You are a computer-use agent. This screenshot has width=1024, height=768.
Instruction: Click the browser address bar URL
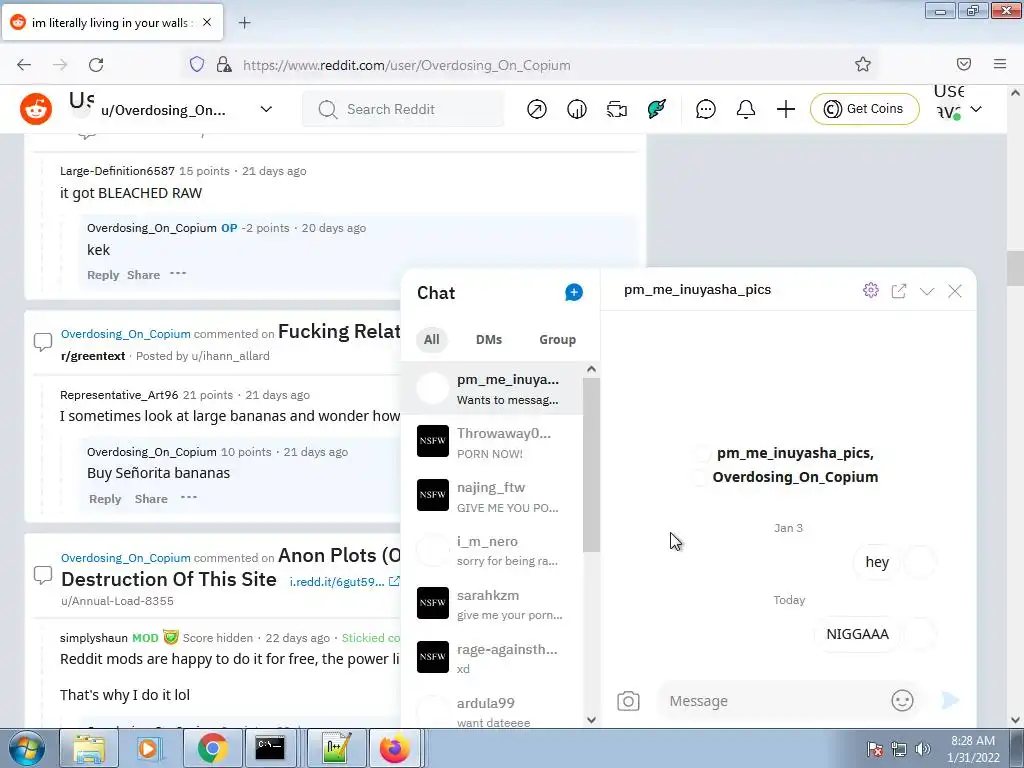(x=406, y=65)
